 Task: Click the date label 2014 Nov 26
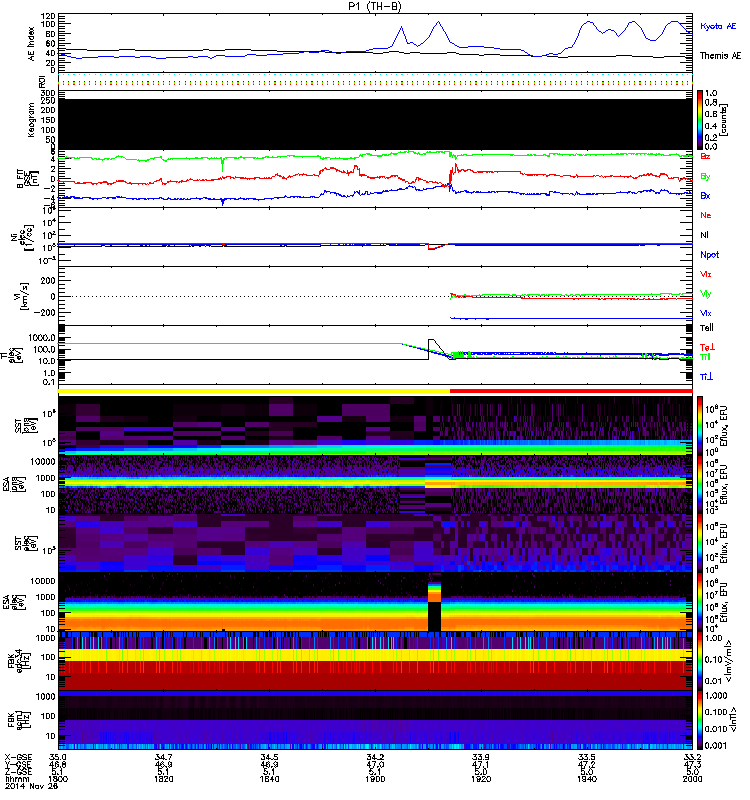tap(31, 786)
